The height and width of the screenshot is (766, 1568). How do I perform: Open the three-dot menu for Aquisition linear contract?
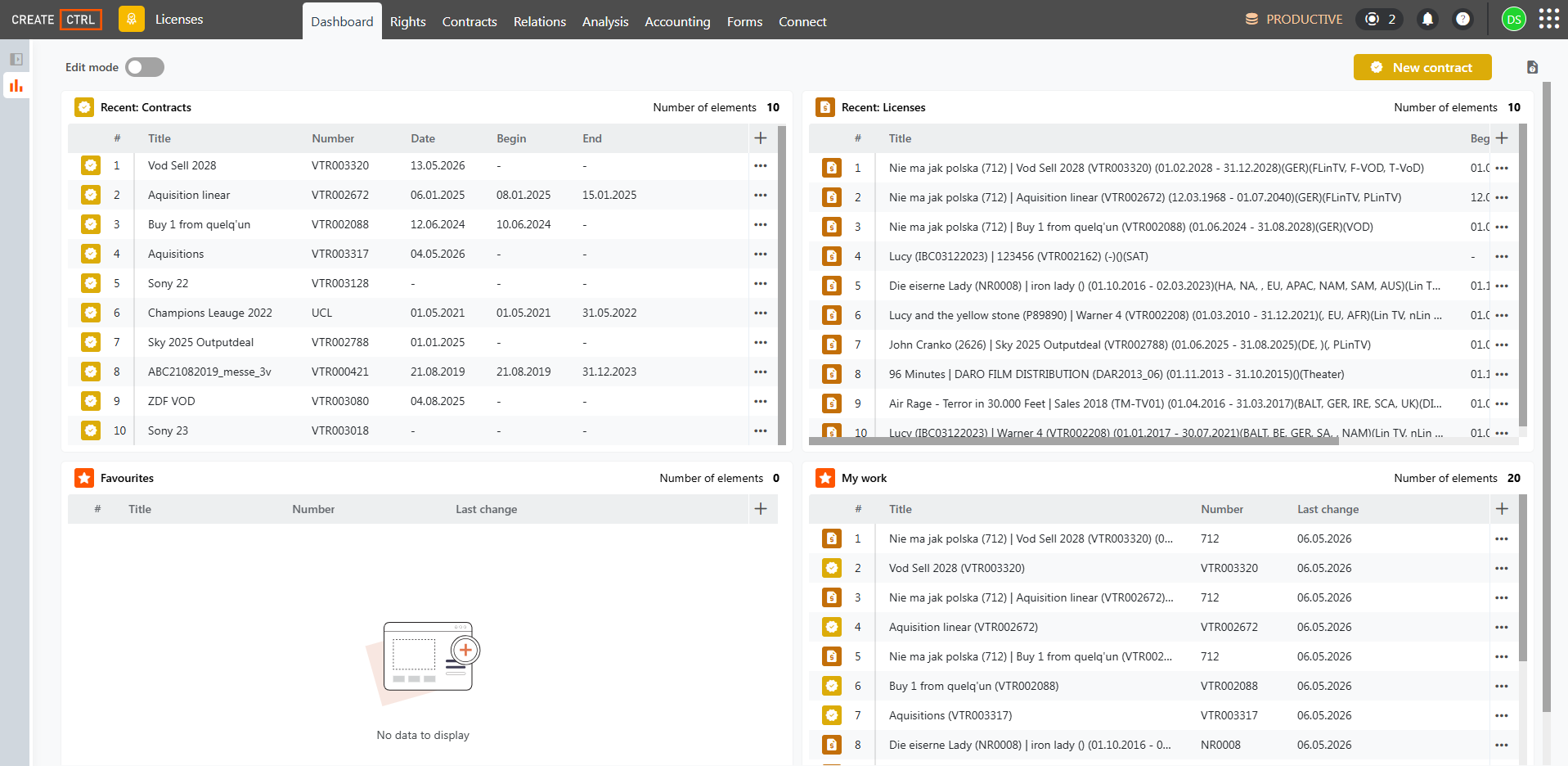click(761, 195)
